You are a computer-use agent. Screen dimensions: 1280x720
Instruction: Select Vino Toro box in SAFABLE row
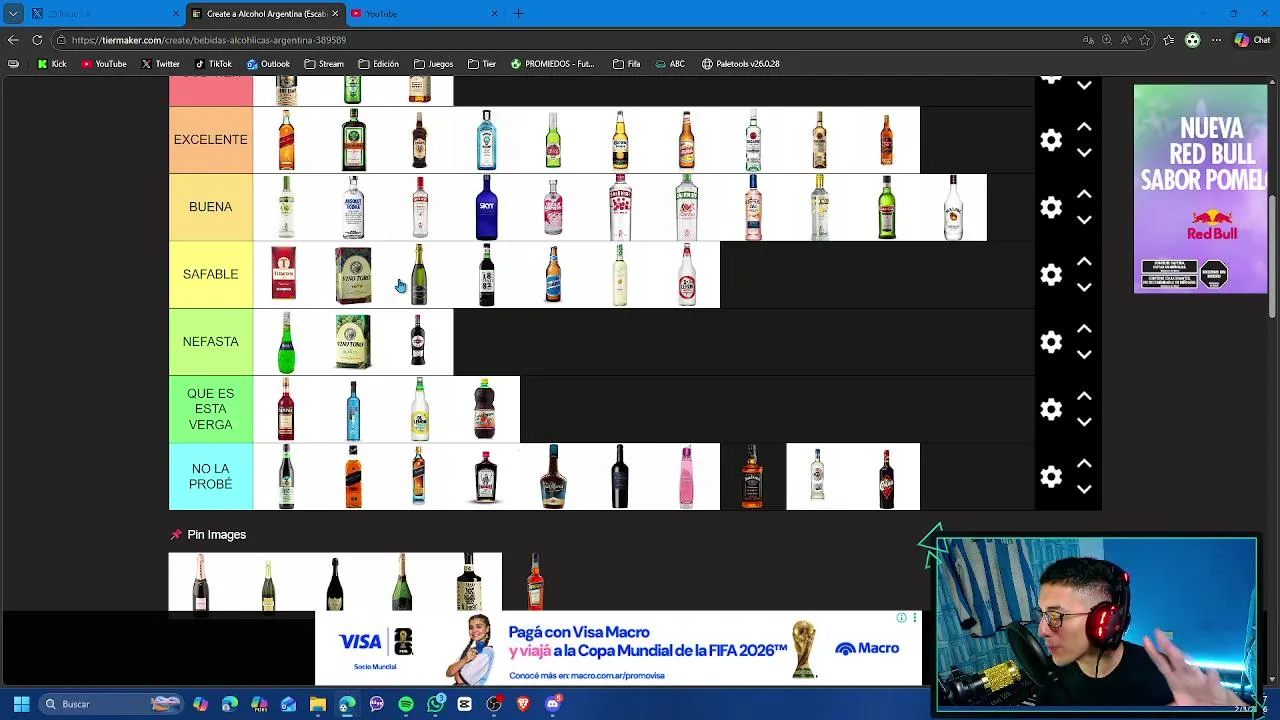pos(353,274)
